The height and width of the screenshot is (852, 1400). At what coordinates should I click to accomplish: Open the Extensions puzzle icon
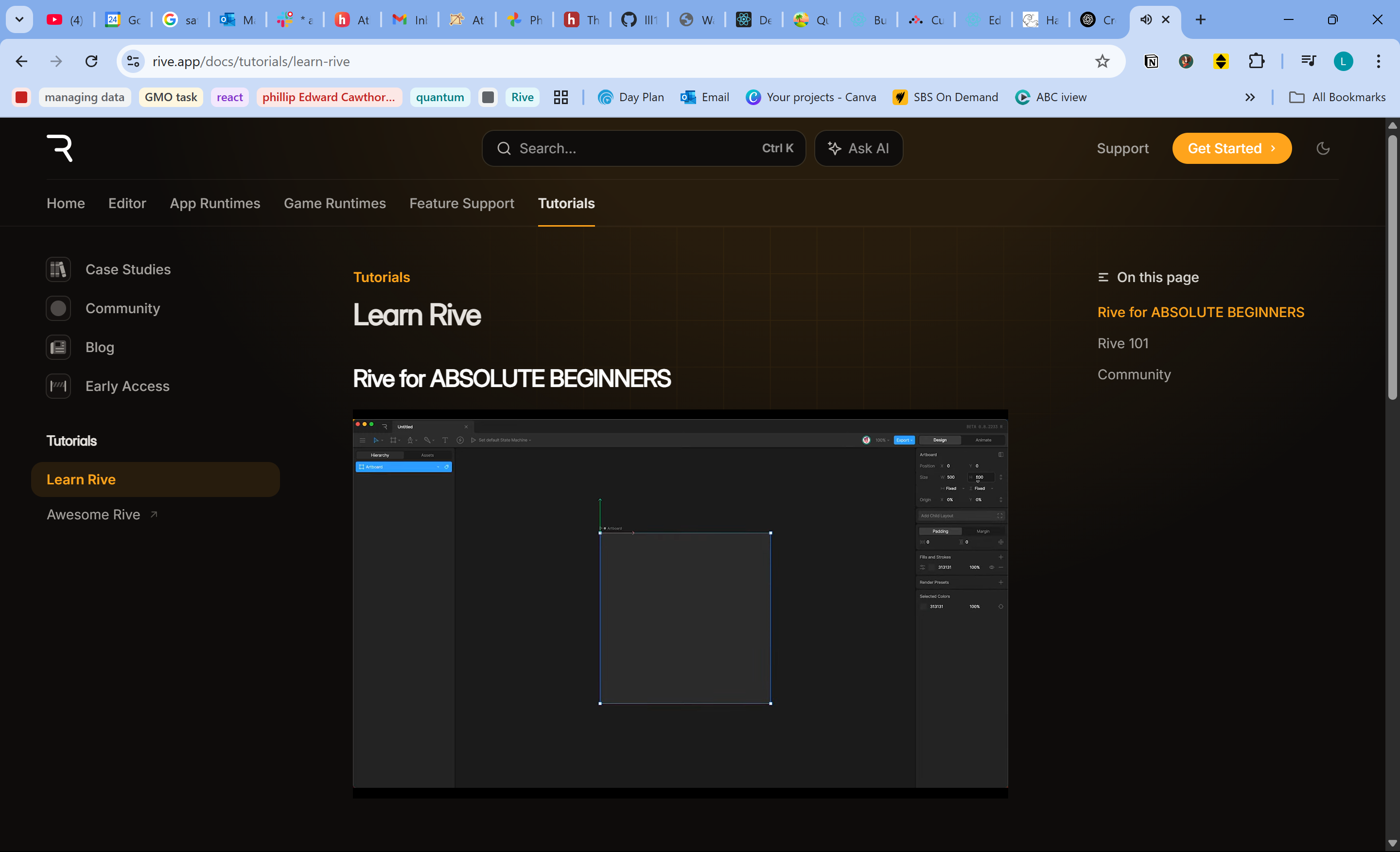1256,61
